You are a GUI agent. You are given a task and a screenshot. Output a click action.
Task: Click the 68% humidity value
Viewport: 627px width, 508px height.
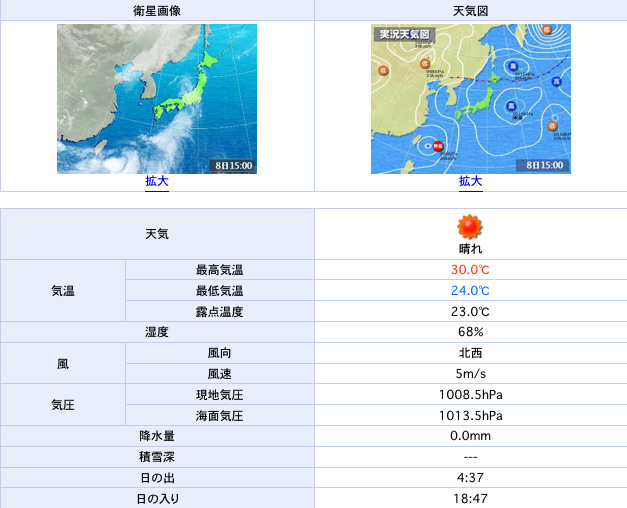[470, 332]
